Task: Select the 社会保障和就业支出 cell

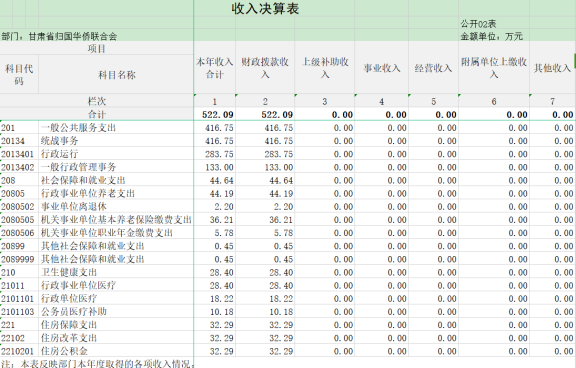Action: click(x=116, y=180)
